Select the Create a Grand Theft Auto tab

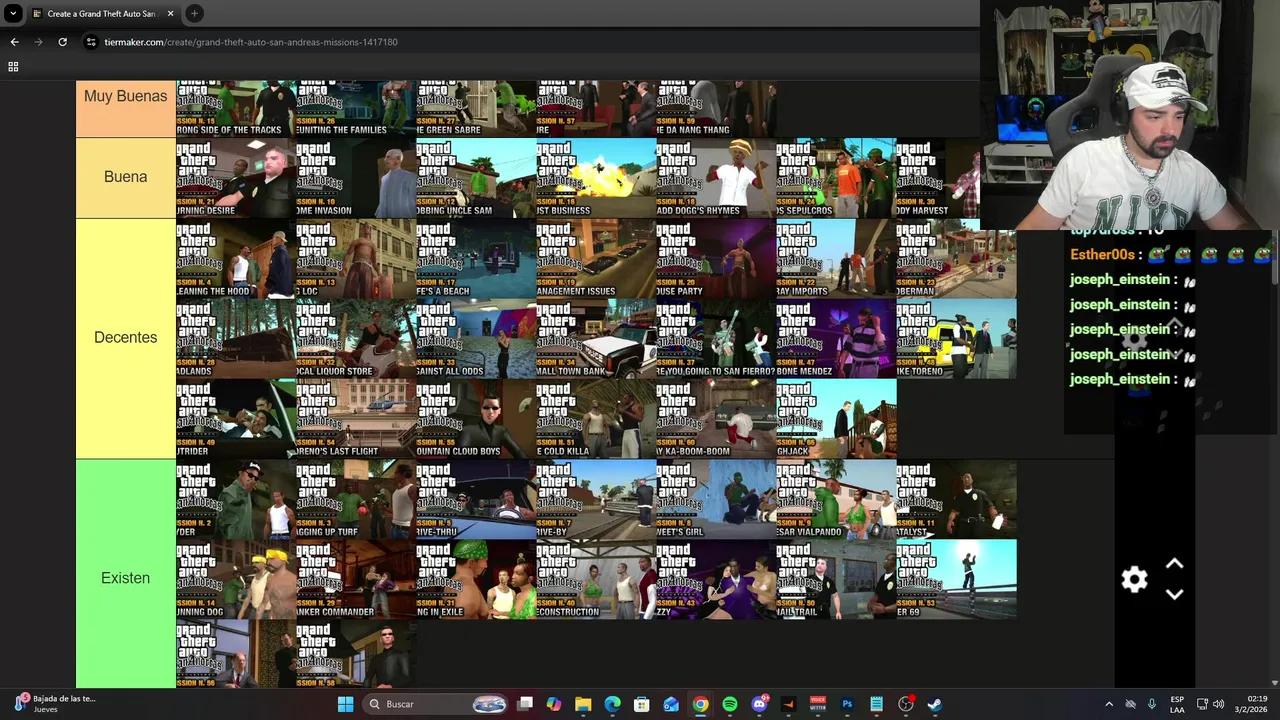[x=100, y=14]
